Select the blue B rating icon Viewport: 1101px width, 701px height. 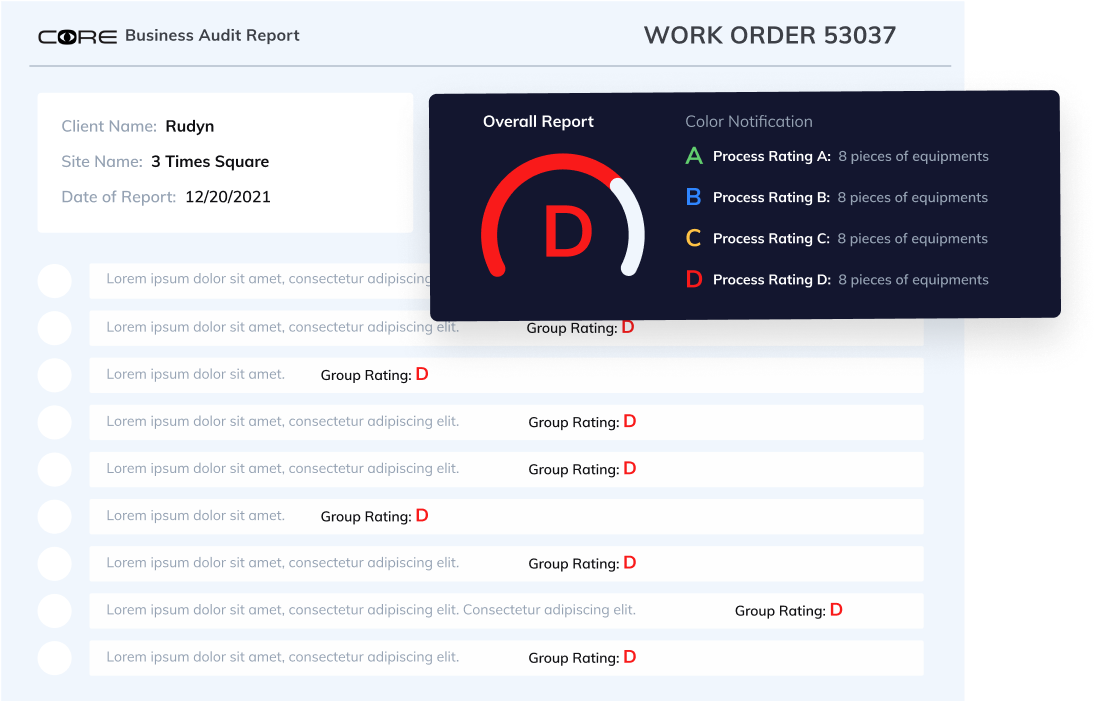[694, 197]
